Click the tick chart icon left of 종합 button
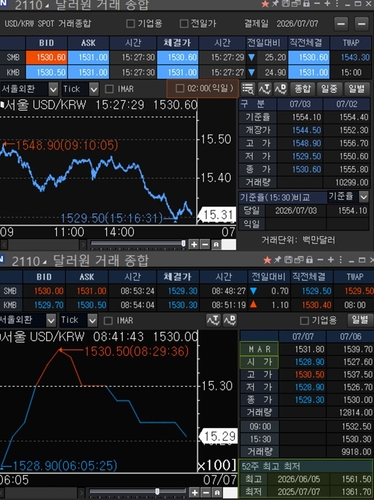This screenshot has height=500, width=374. 265,89
